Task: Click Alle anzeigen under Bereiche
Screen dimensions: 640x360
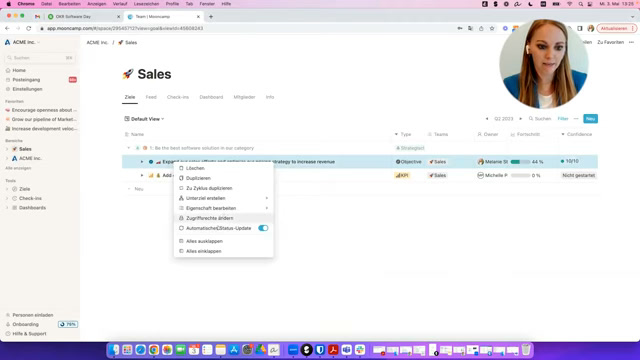Action: [18, 168]
